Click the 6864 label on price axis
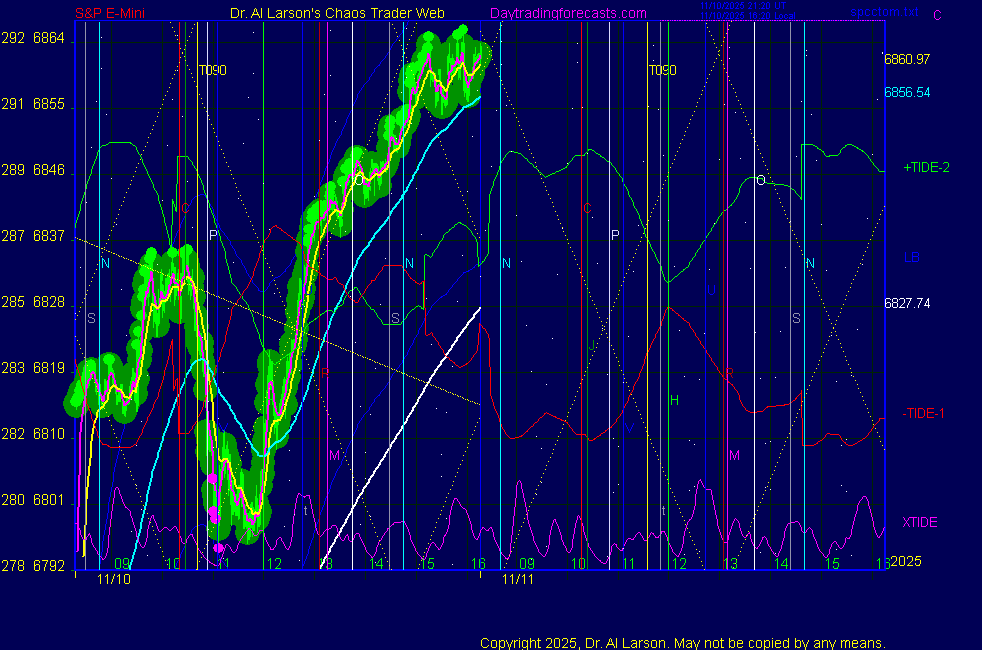 pyautogui.click(x=49, y=38)
